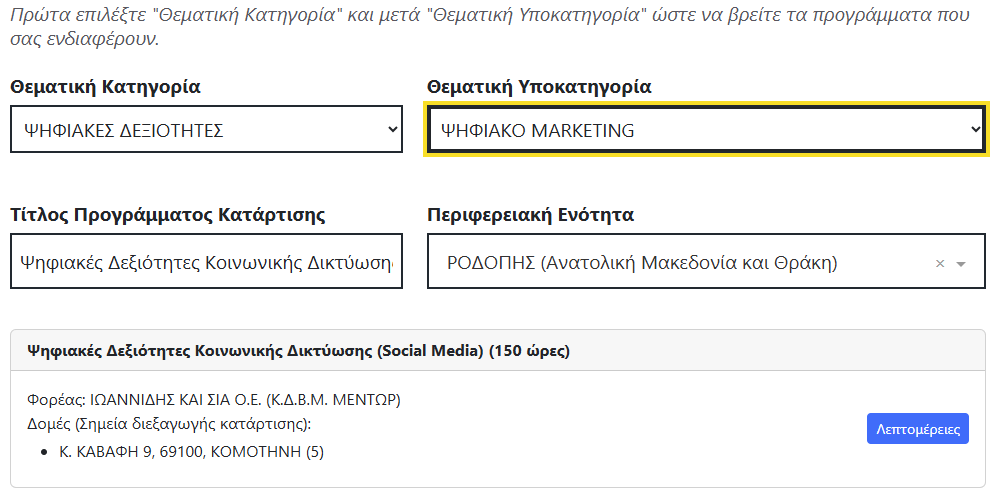Click the "(150 ώρες)" text in the card header
1007x498 pixels.
[x=529, y=351]
